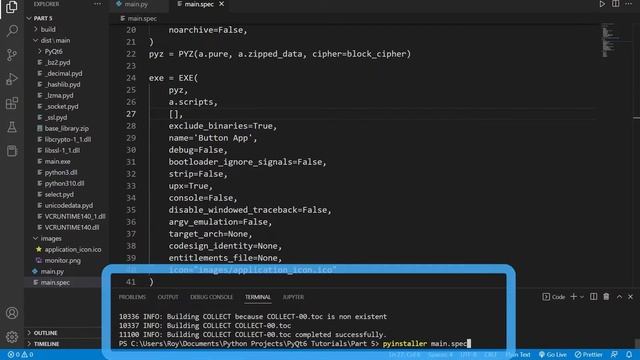Place cursor on 'console=False,' line
Image resolution: width=640 pixels, height=360 pixels.
pos(203,198)
